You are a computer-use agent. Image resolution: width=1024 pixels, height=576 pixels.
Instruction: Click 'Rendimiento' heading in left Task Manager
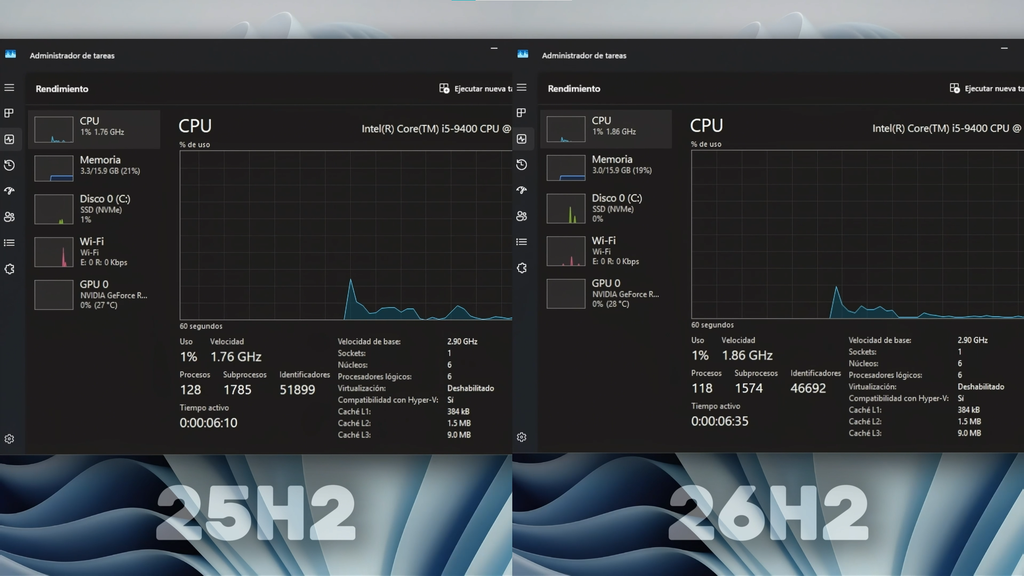62,89
